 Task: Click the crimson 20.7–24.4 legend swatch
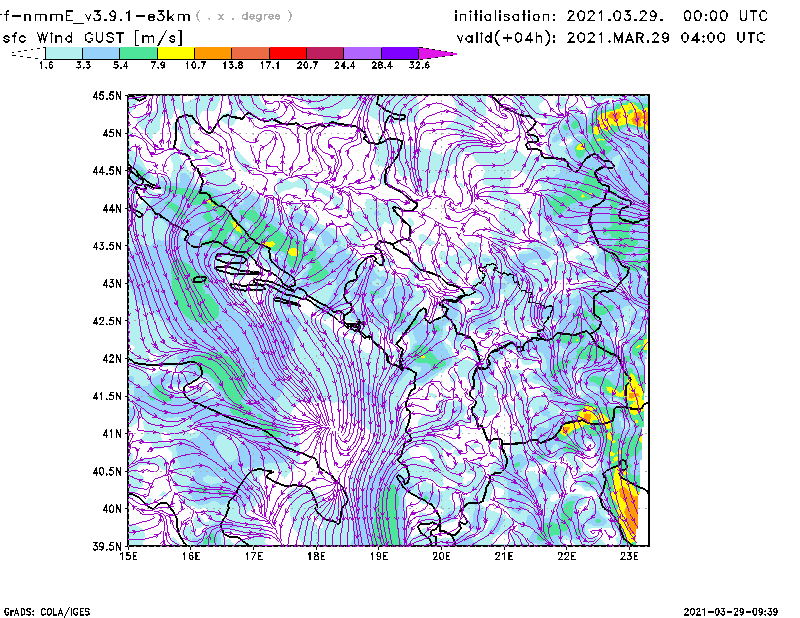[325, 53]
